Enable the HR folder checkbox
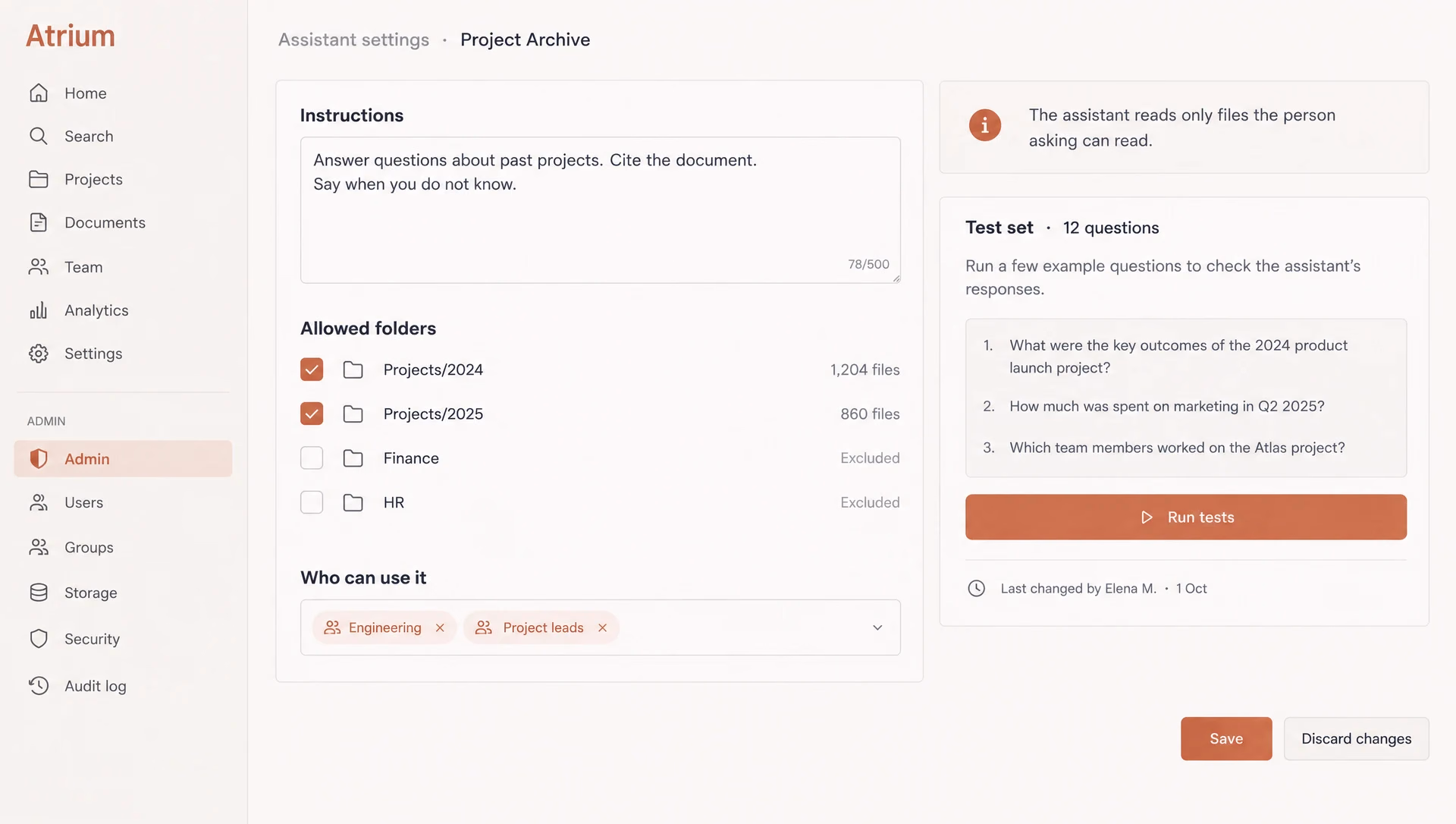The height and width of the screenshot is (824, 1456). (x=312, y=502)
